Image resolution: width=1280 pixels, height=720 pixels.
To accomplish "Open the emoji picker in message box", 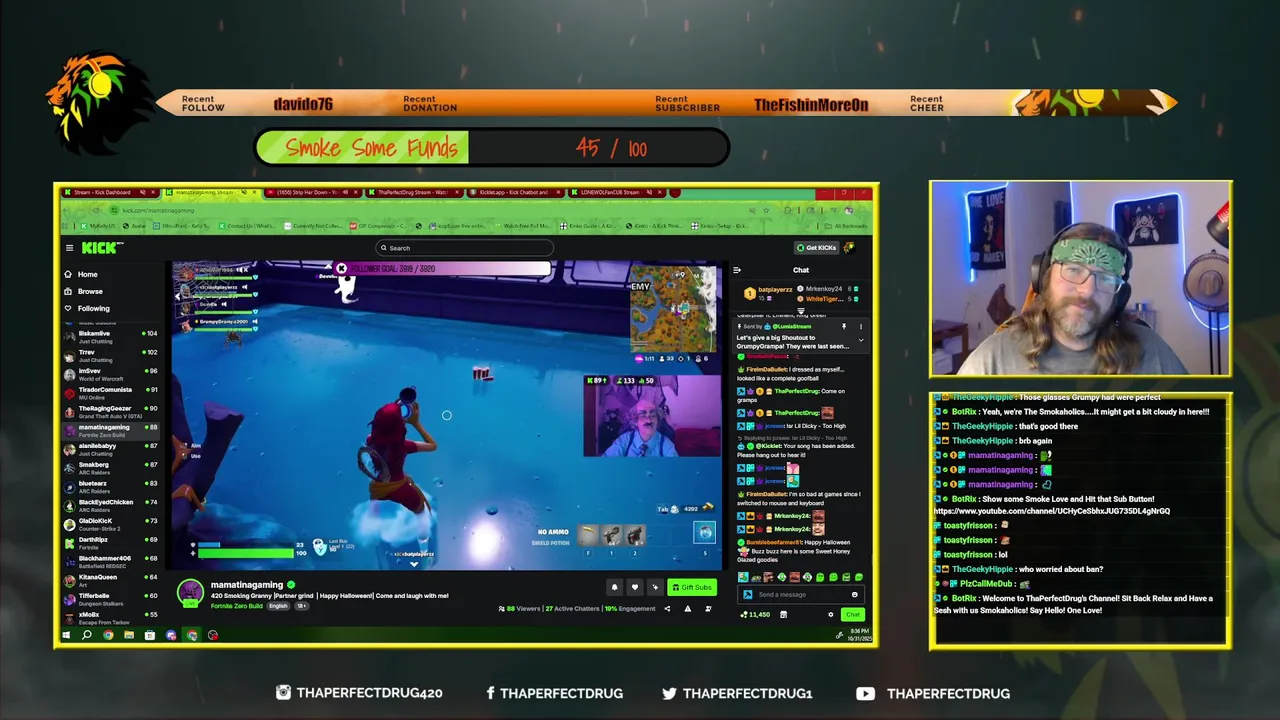I will 855,594.
